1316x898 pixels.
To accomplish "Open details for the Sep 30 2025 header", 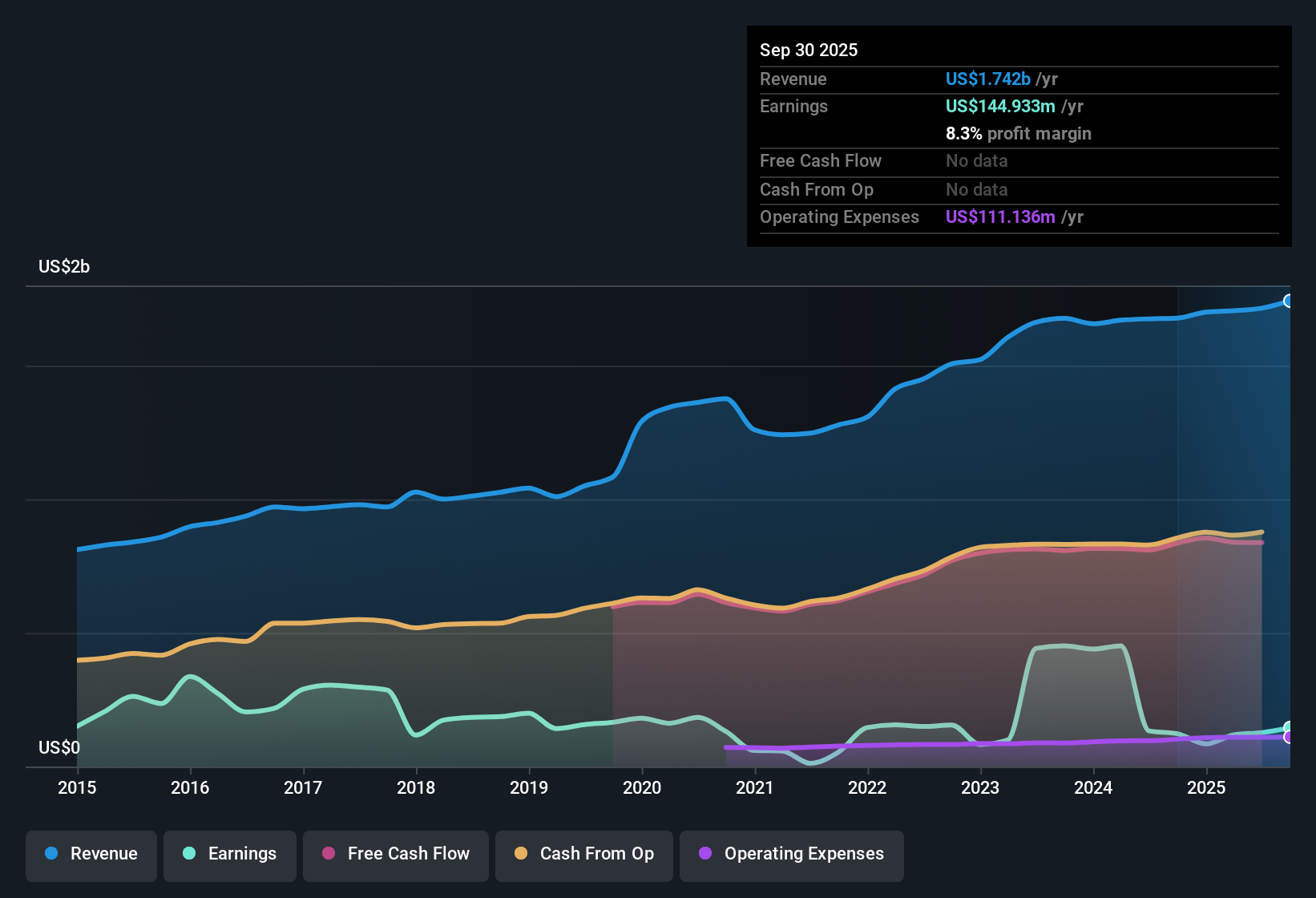I will click(809, 50).
